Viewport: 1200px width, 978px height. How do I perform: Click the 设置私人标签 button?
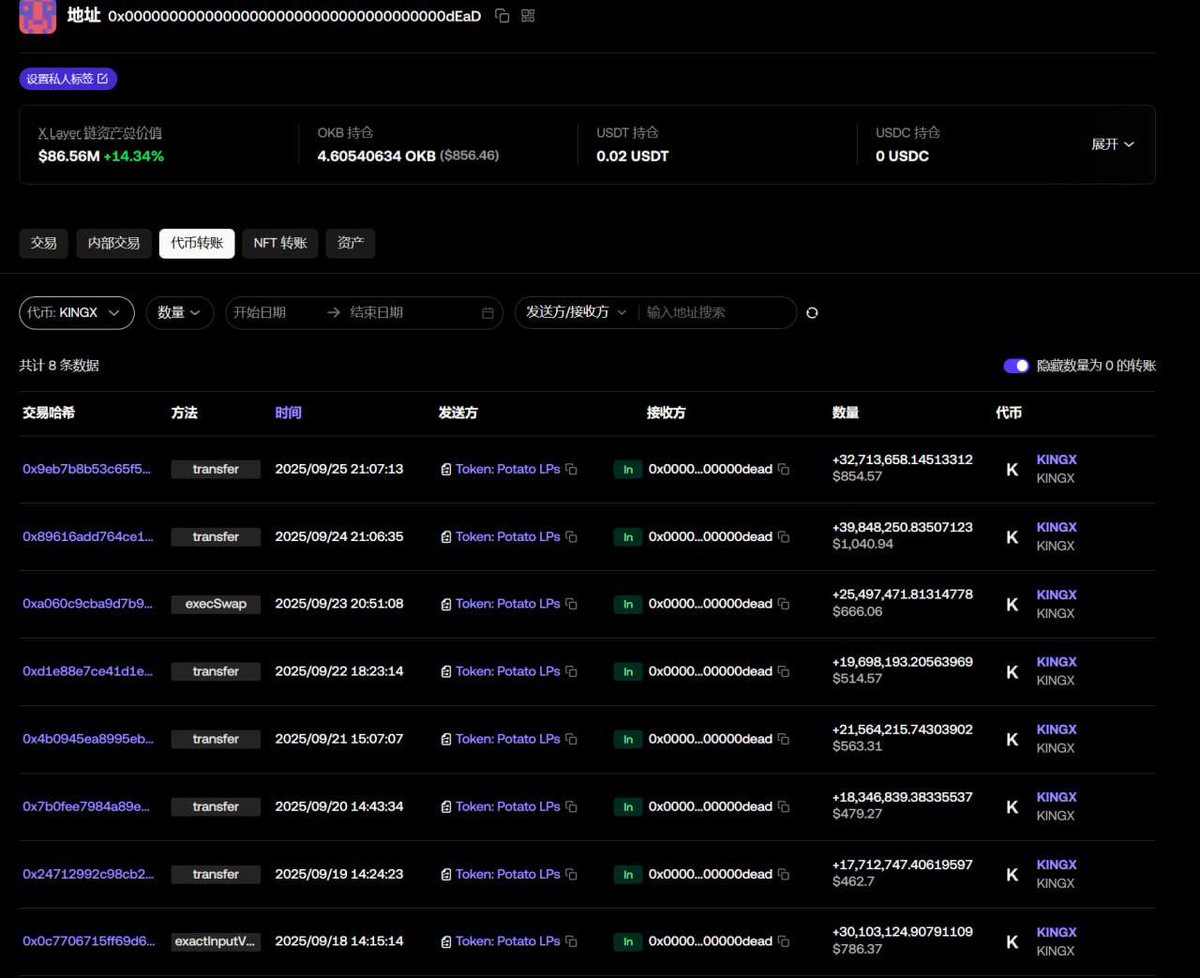point(67,79)
